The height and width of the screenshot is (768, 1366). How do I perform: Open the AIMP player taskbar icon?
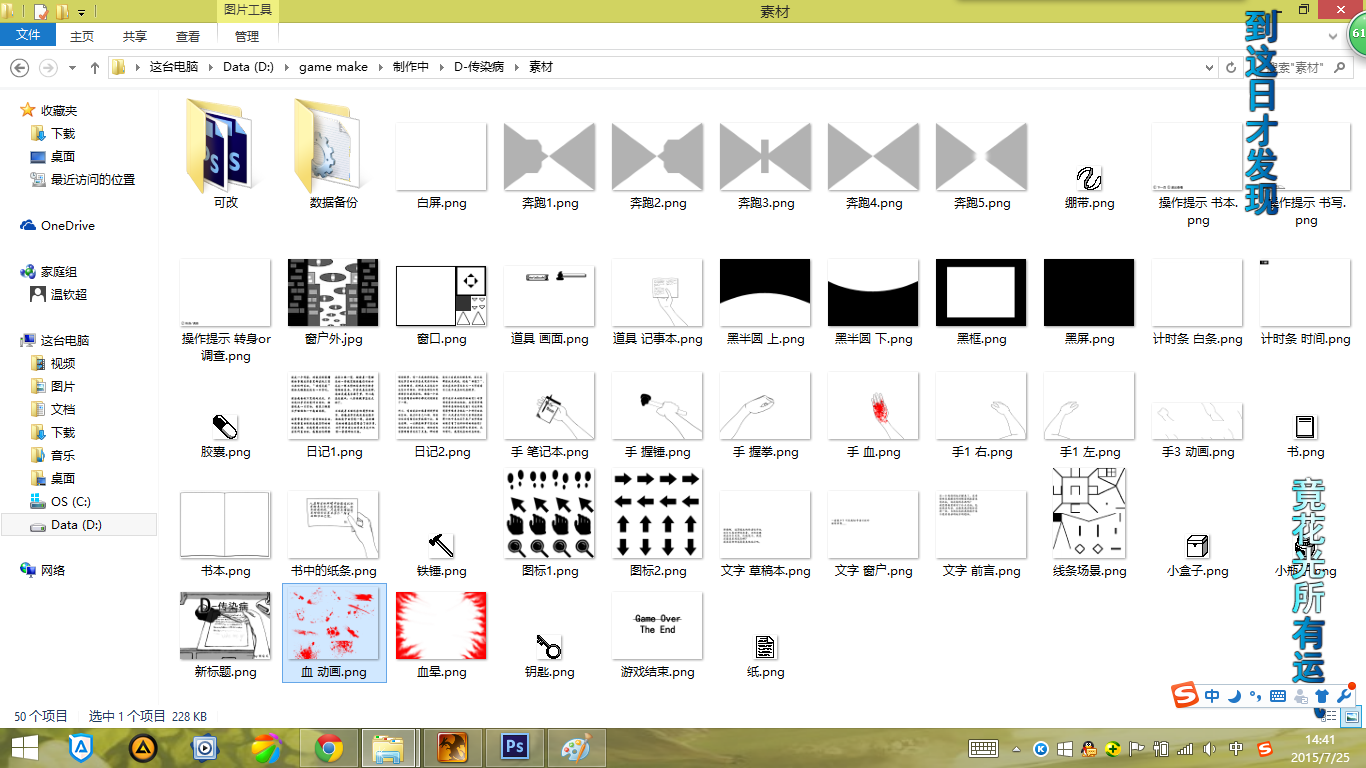pos(143,747)
